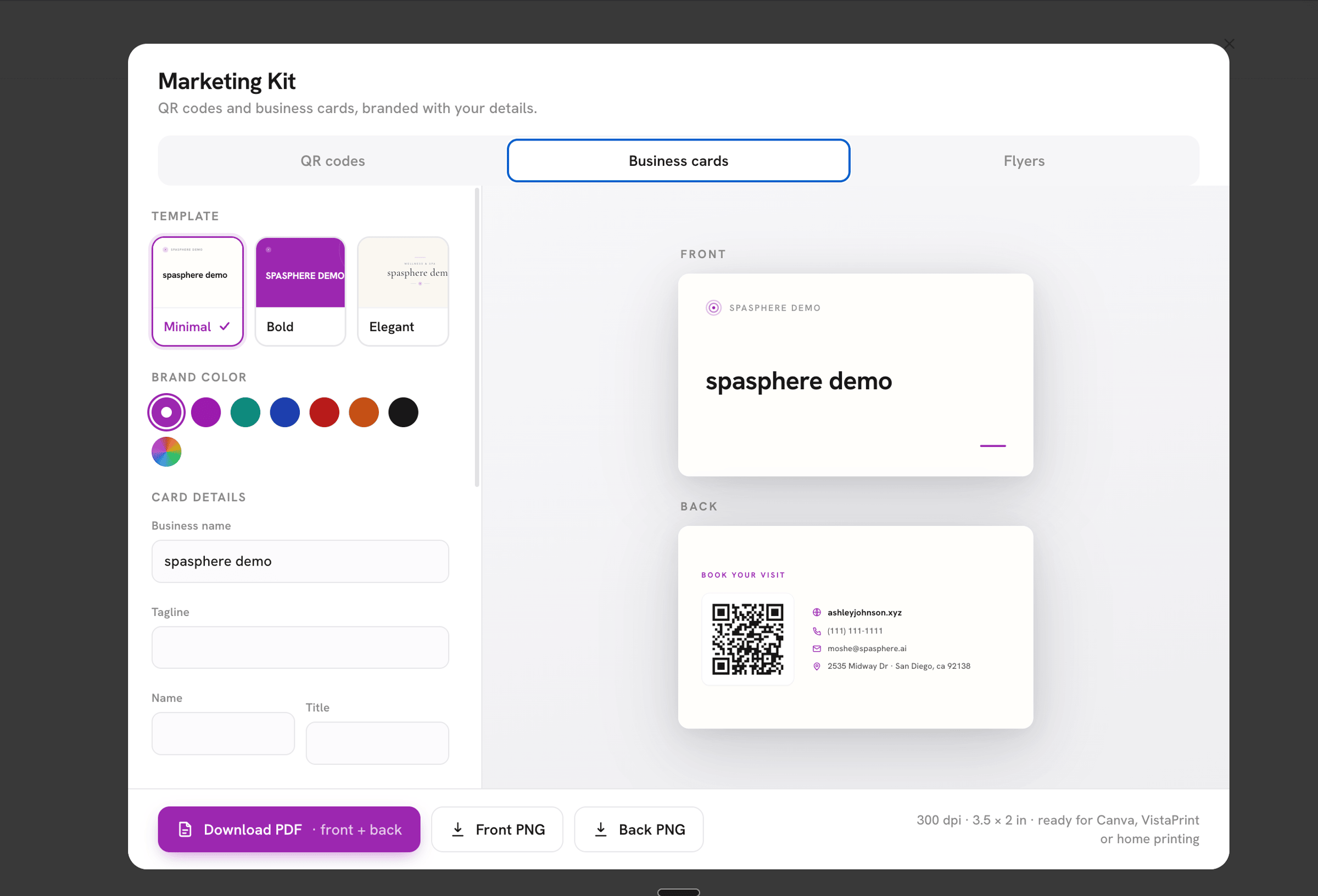Click the QR code on back card
Screen dimensions: 1318x896
click(747, 639)
